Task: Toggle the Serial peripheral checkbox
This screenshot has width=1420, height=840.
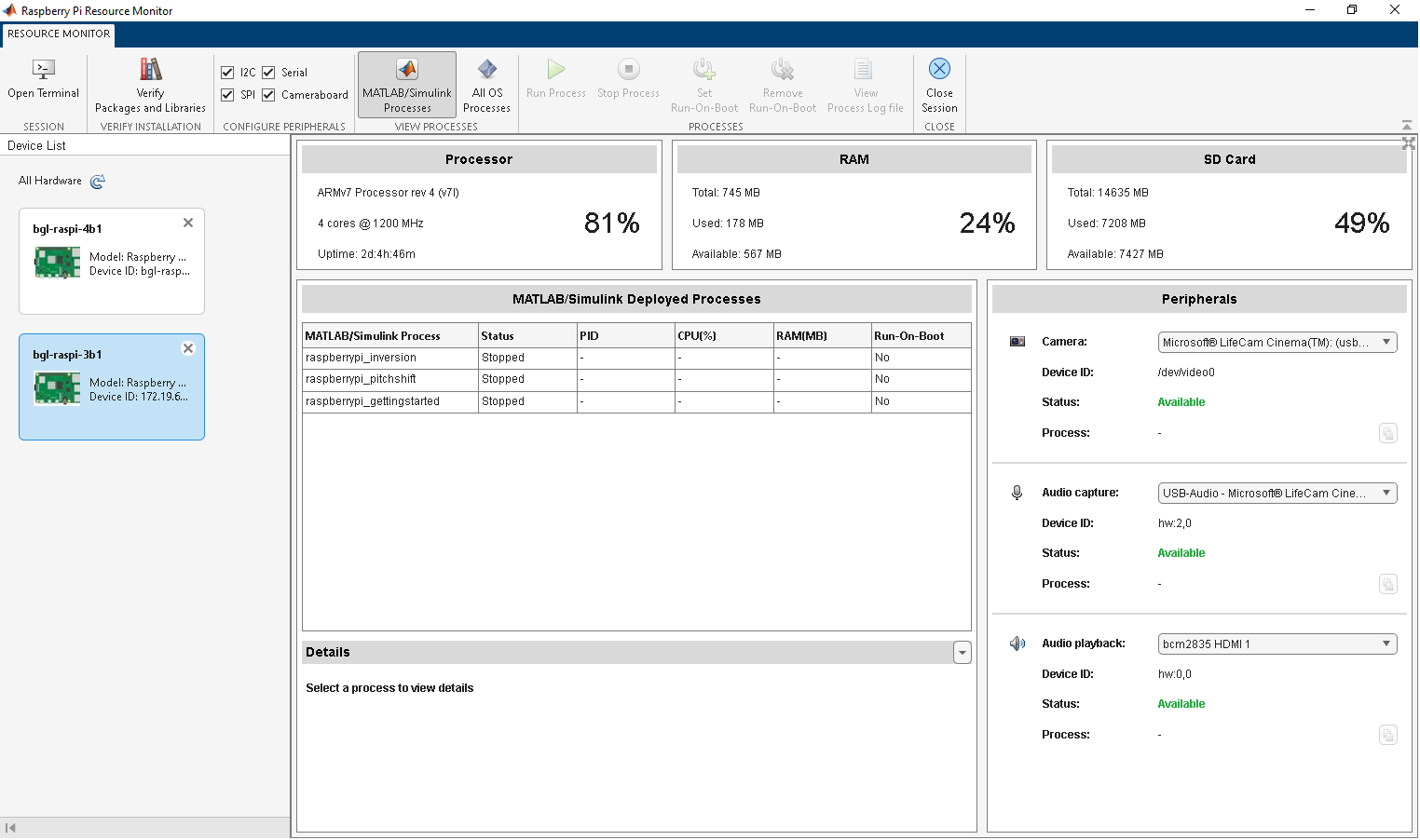Action: click(x=268, y=73)
